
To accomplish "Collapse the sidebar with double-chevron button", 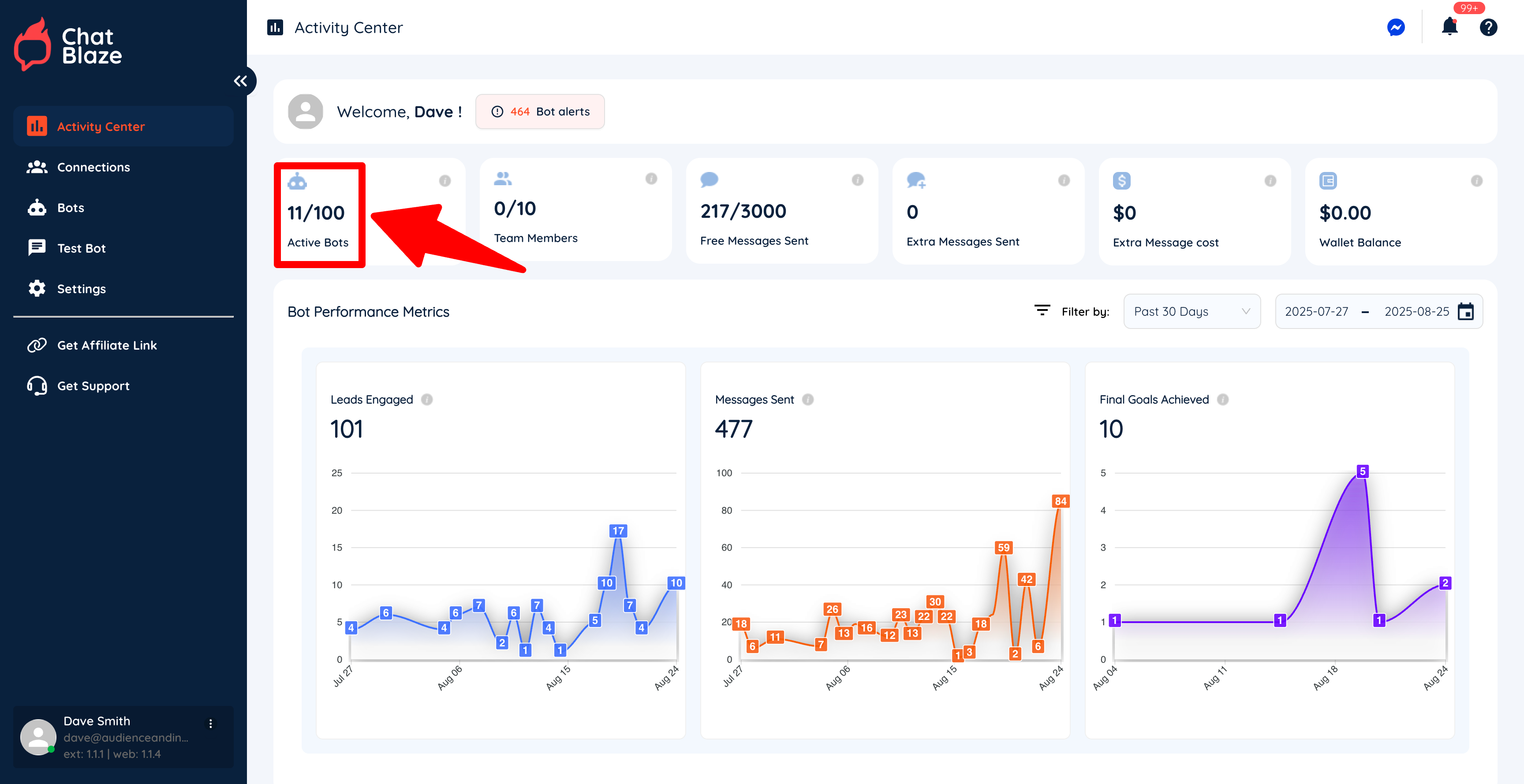I will (x=240, y=81).
